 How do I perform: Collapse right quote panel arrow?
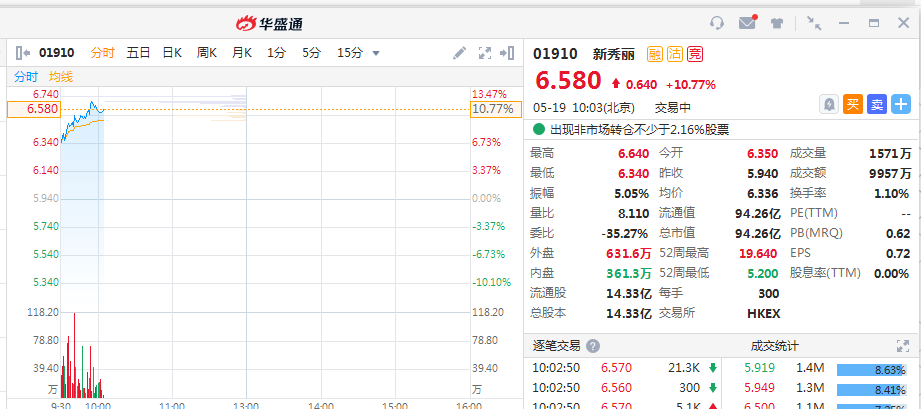pyautogui.click(x=507, y=53)
